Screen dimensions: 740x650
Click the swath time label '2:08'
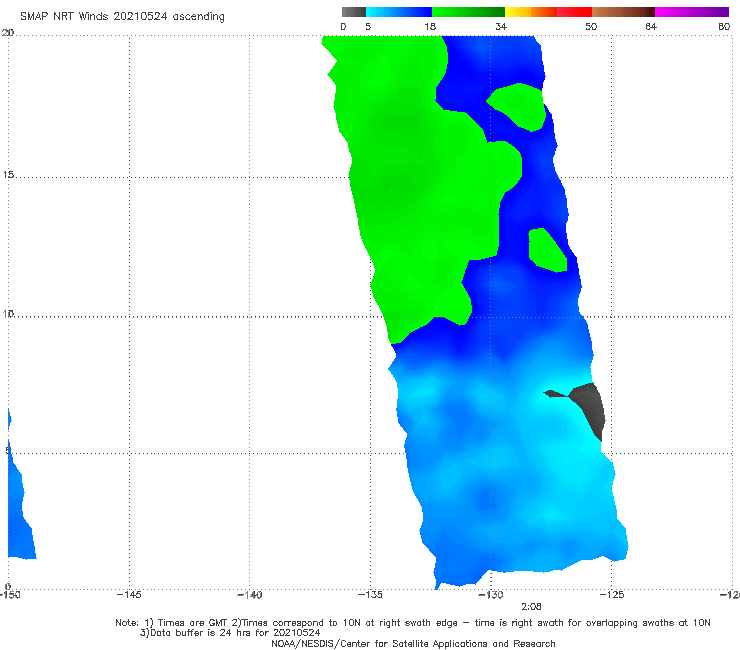pos(531,606)
